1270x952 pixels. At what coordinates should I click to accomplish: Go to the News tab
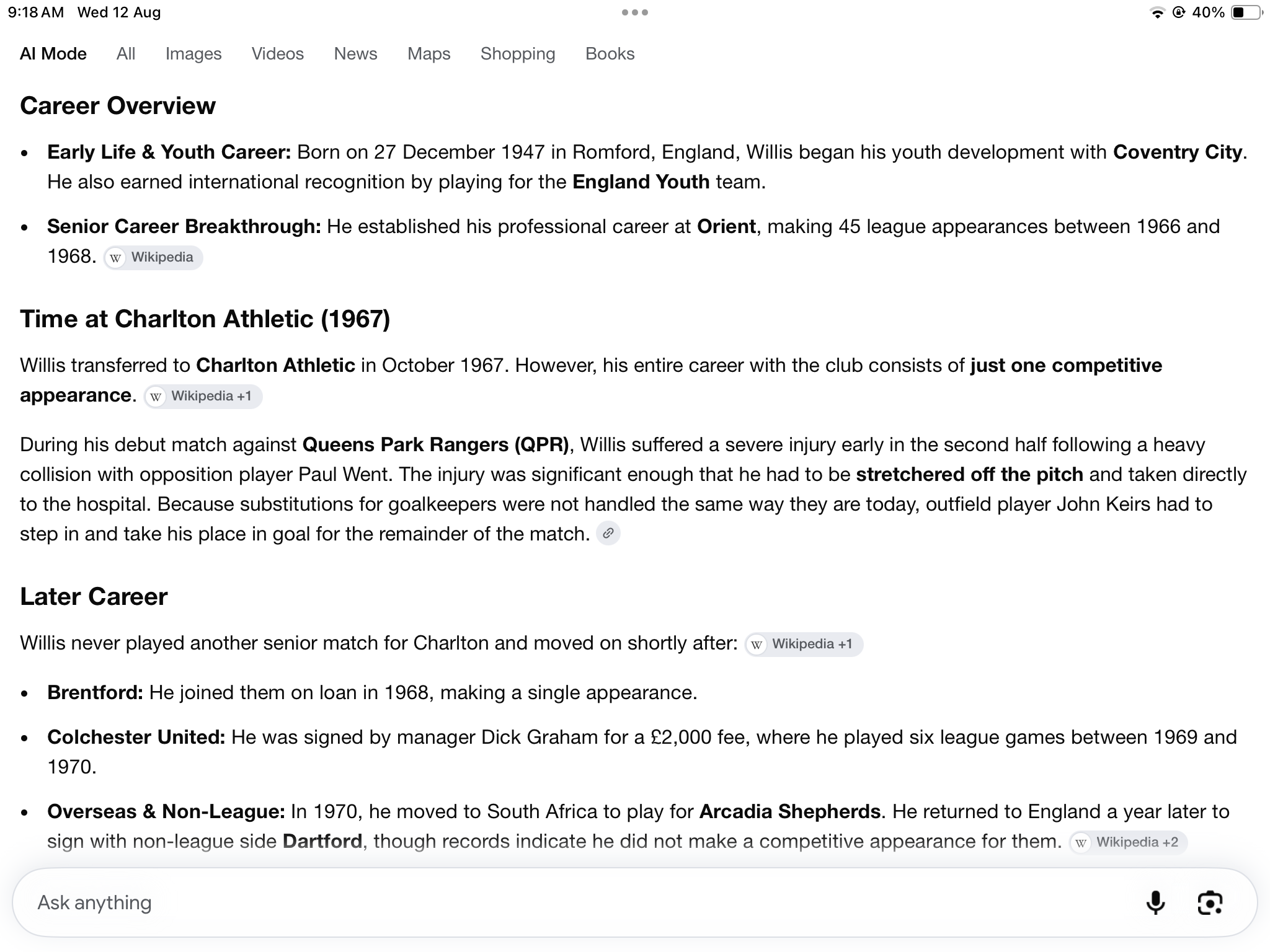(x=355, y=54)
